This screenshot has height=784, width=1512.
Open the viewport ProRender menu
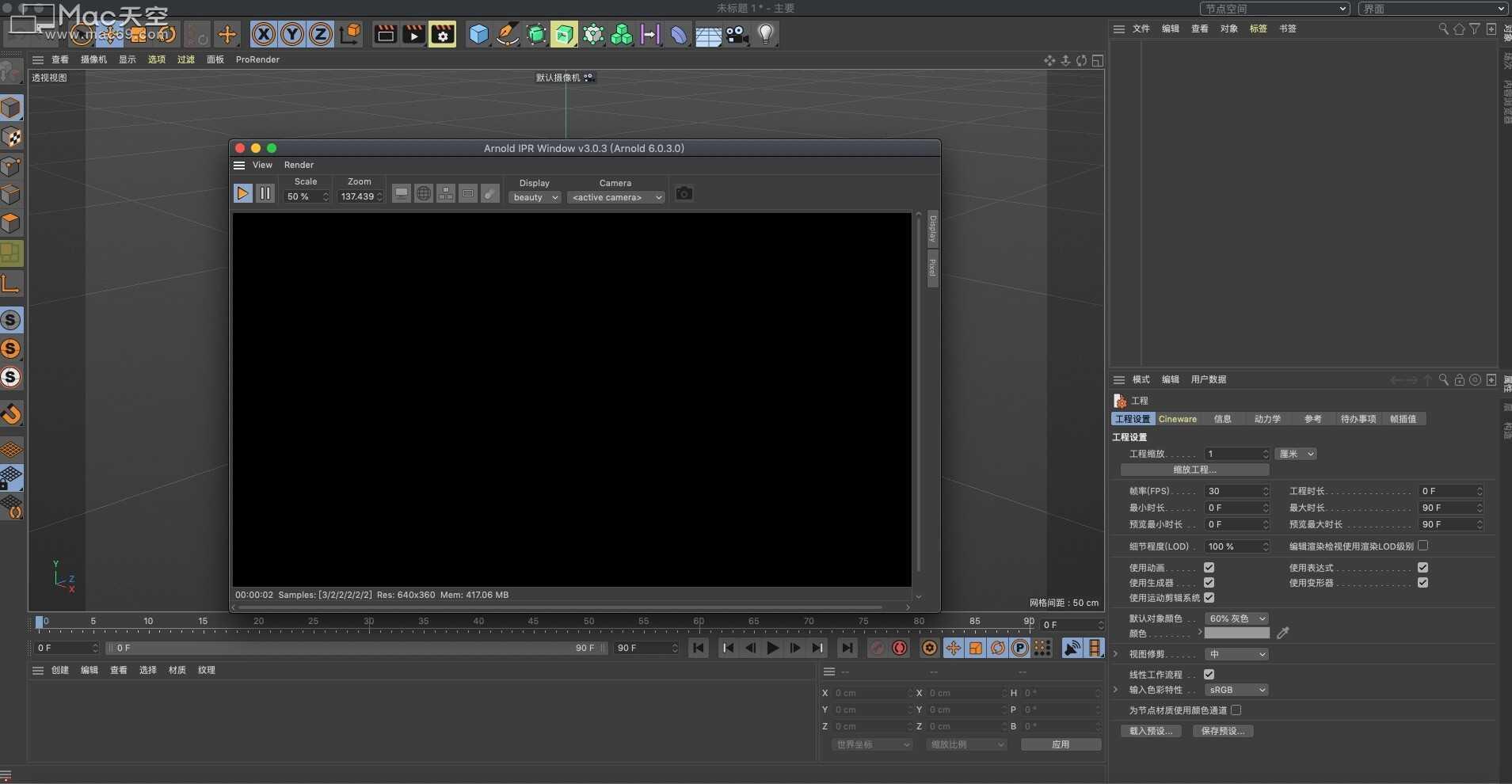[257, 59]
